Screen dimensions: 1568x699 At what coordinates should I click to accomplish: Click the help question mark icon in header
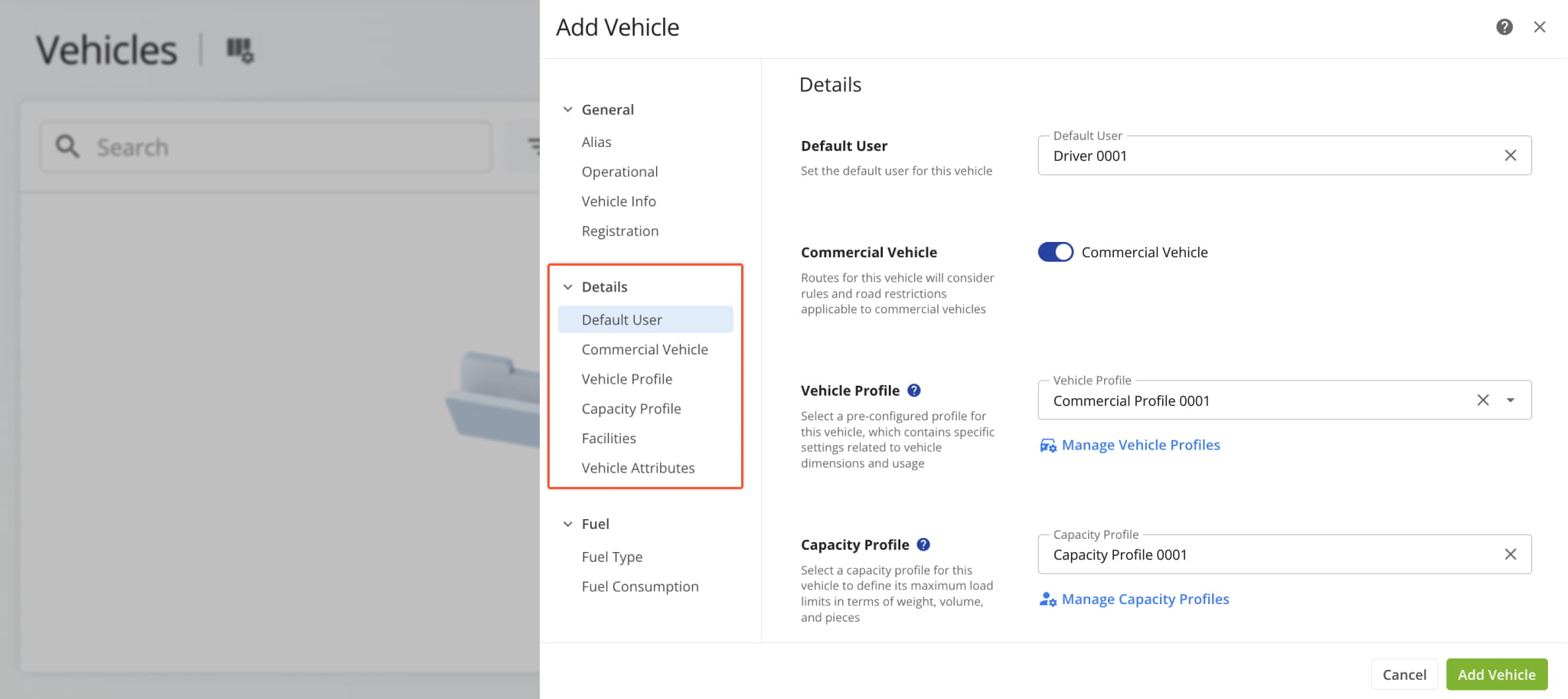click(x=1504, y=28)
